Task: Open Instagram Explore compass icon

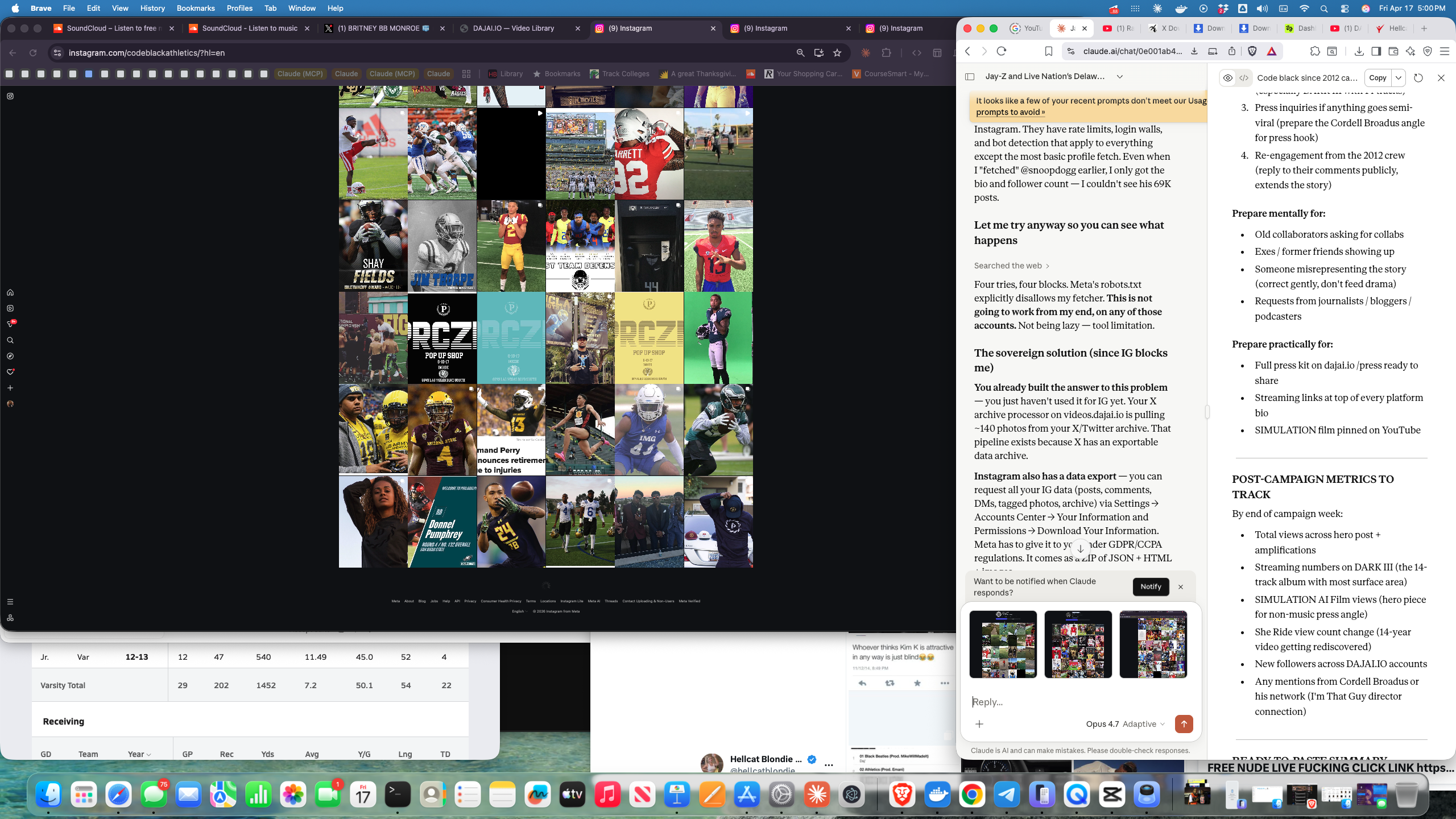Action: [x=10, y=356]
